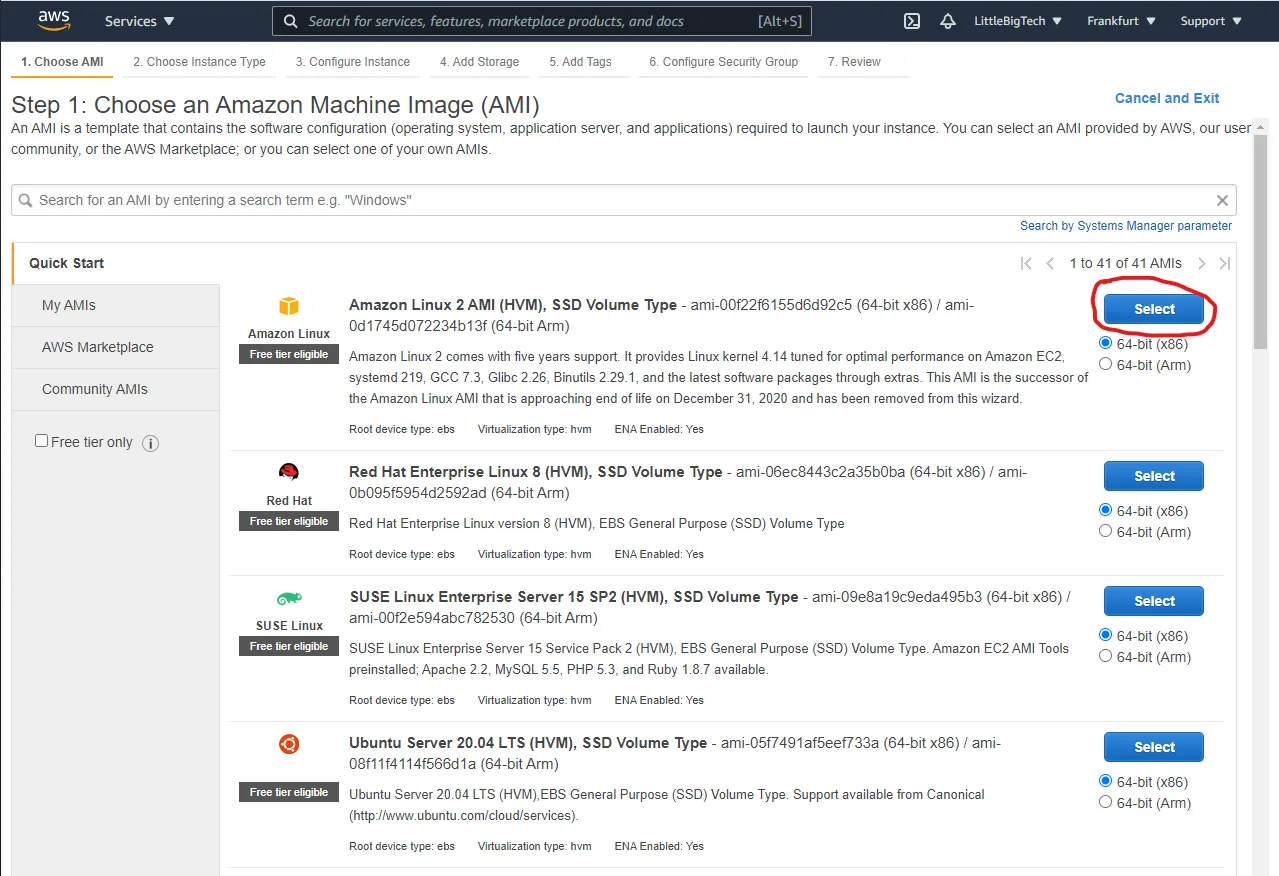Choose 64-bit (x86) for SUSE Linux Enterprise
The image size is (1279, 876).
(1105, 635)
